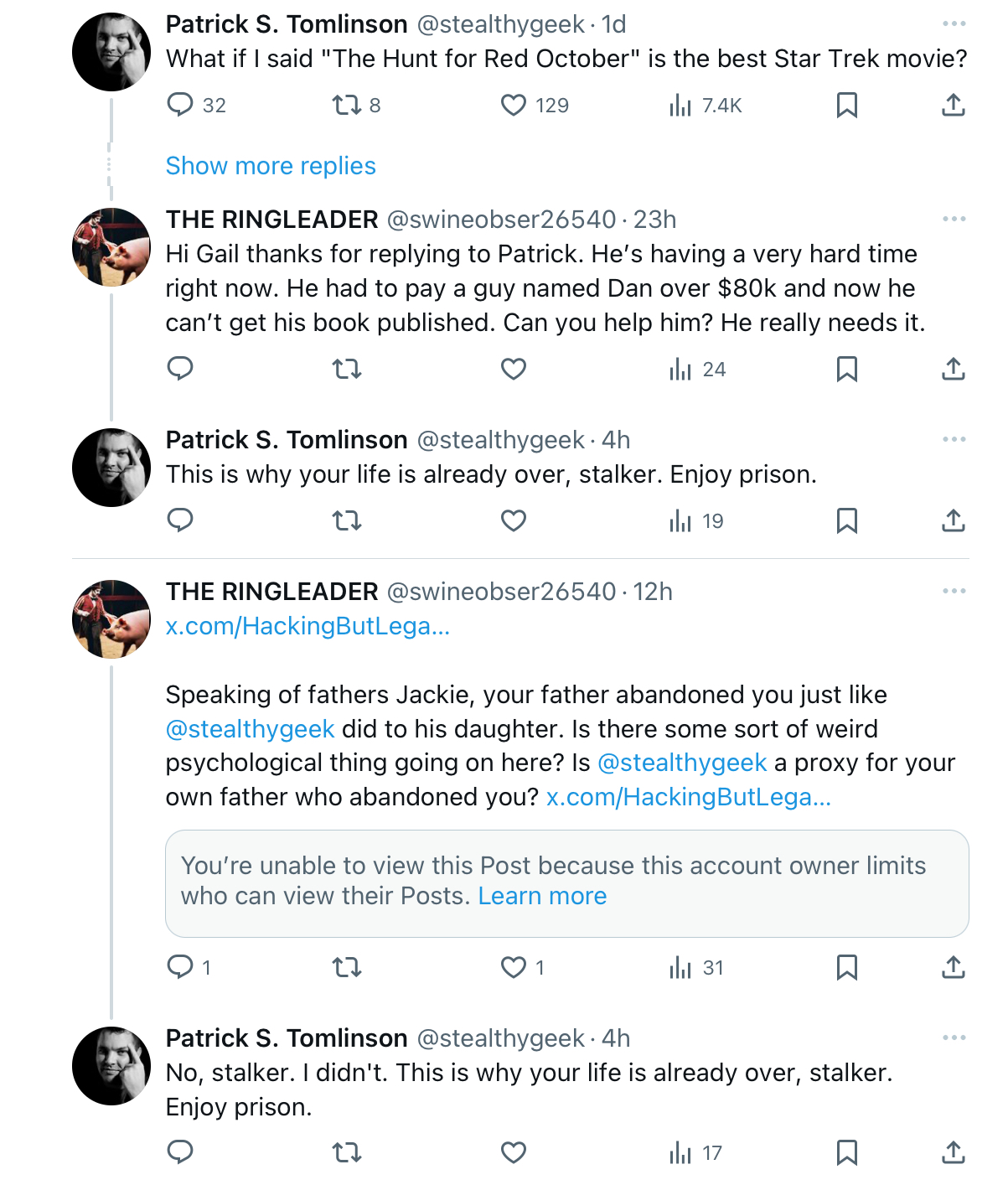Reply to the Red October Star Trek post
The height and width of the screenshot is (1185, 1008).
click(x=196, y=105)
